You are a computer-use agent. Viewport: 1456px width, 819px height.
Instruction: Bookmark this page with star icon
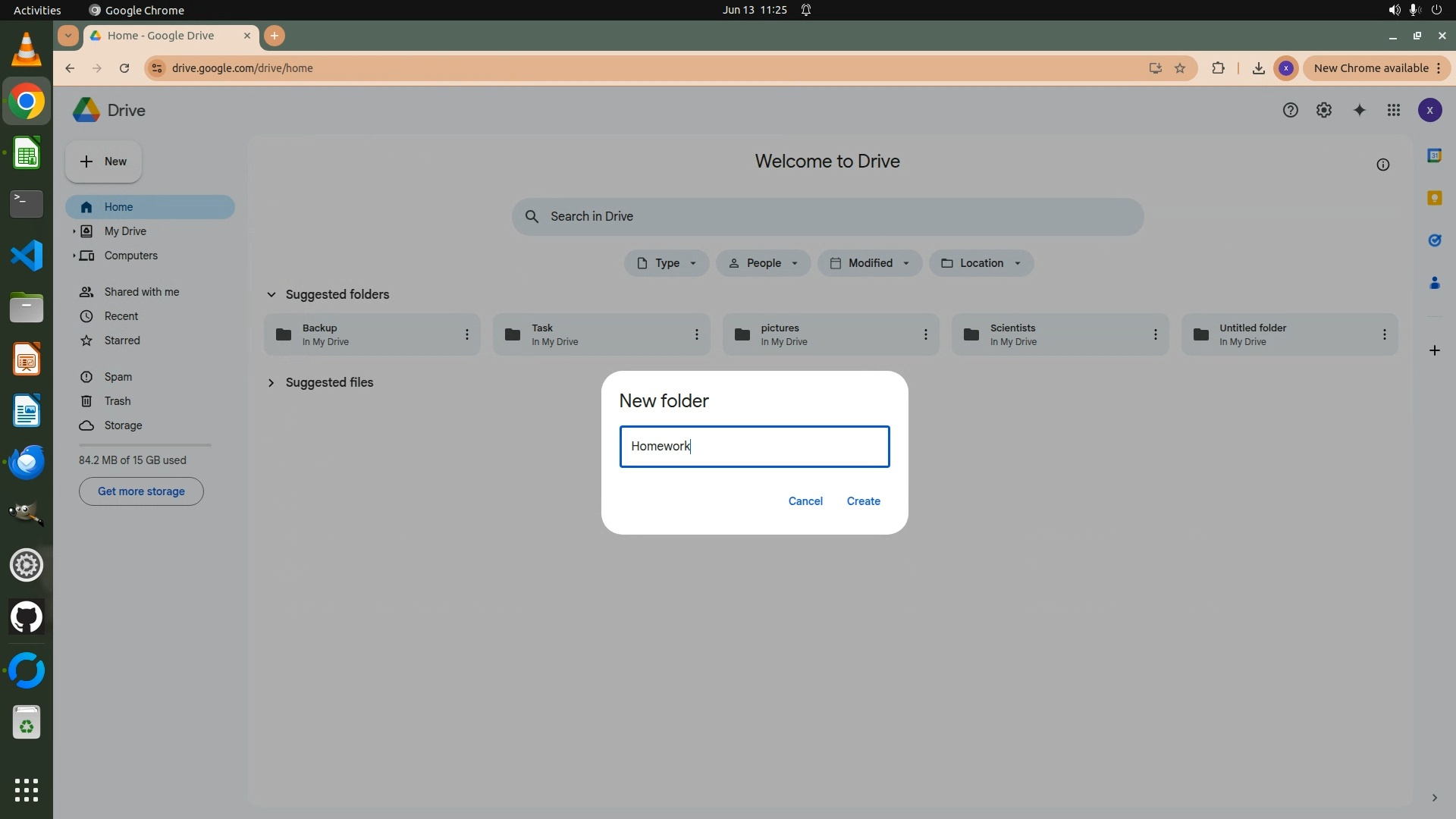point(1180,68)
